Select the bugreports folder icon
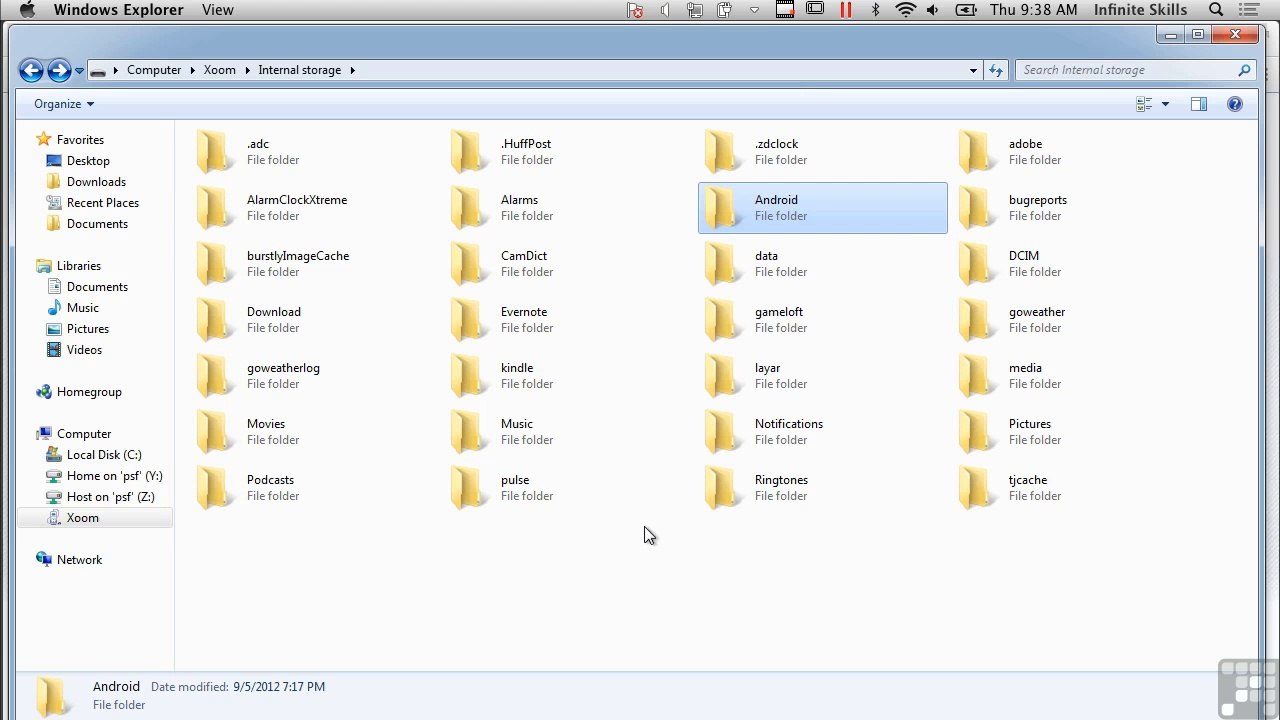 pyautogui.click(x=975, y=208)
